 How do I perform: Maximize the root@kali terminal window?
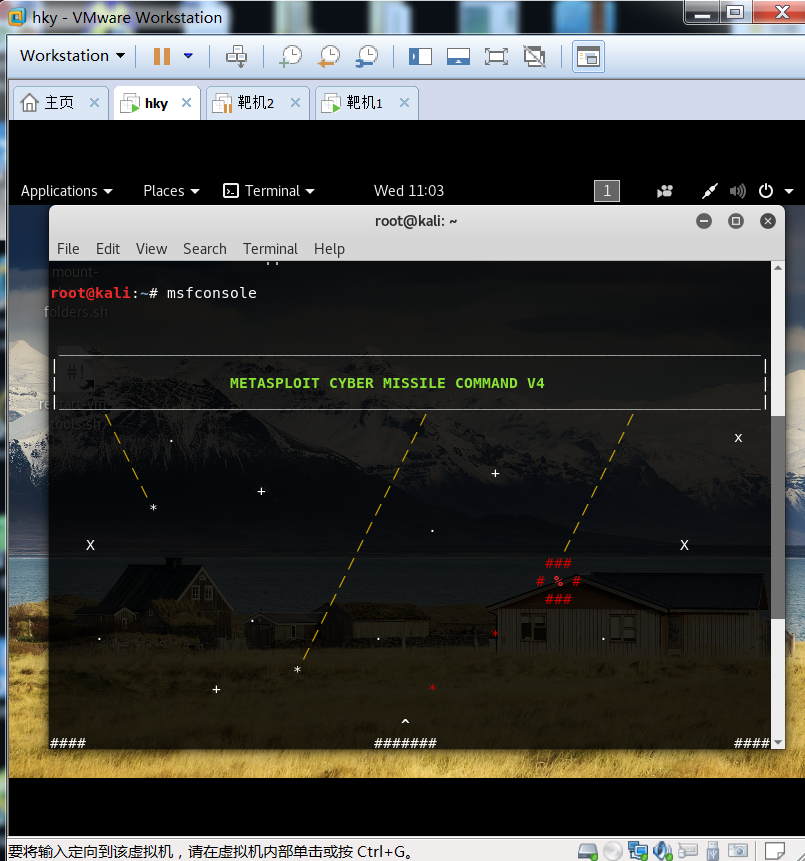coord(736,221)
